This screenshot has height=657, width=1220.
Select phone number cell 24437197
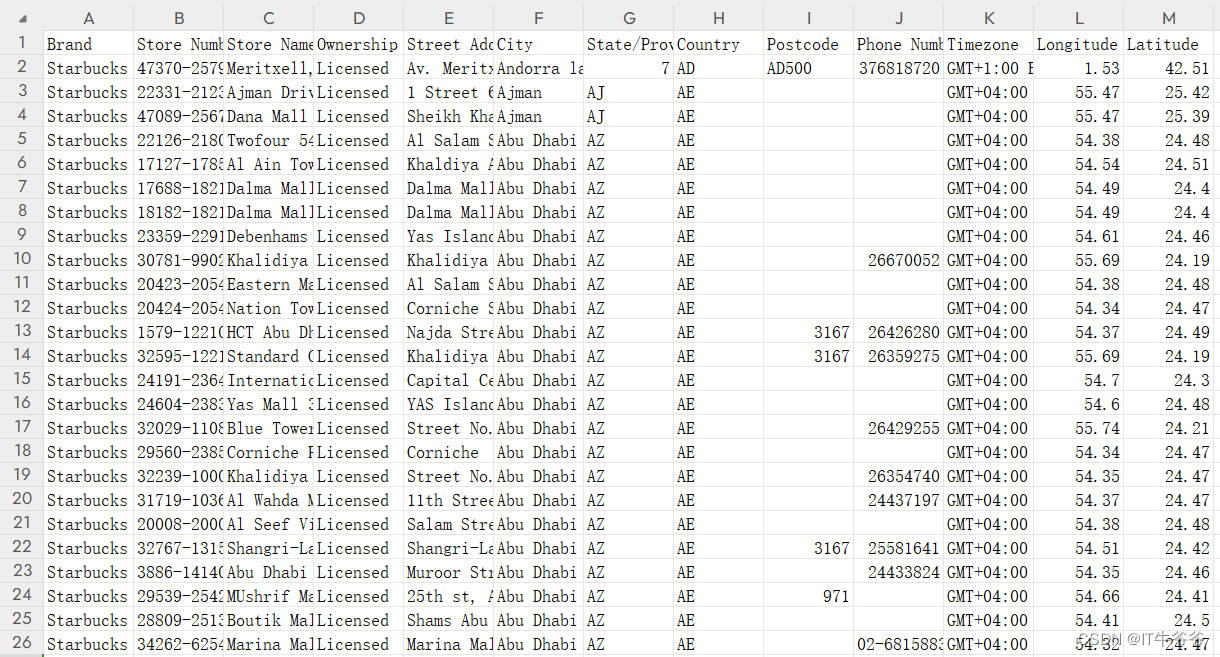tap(898, 500)
